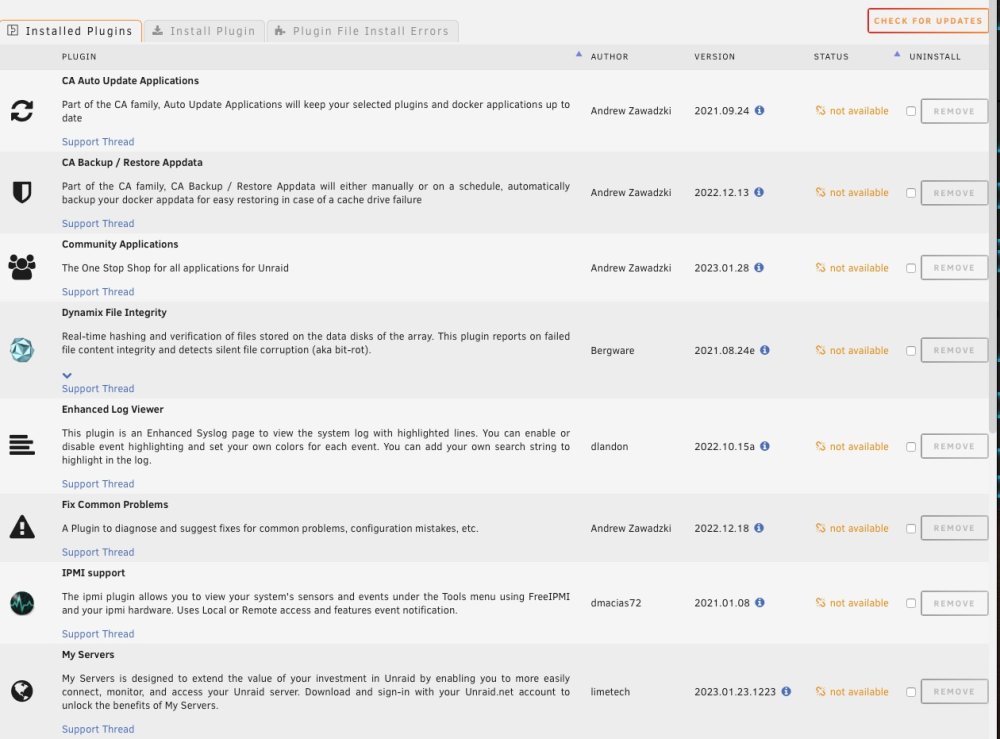Image resolution: width=1000 pixels, height=739 pixels.
Task: Open the Install Plugin tab
Action: click(x=204, y=31)
